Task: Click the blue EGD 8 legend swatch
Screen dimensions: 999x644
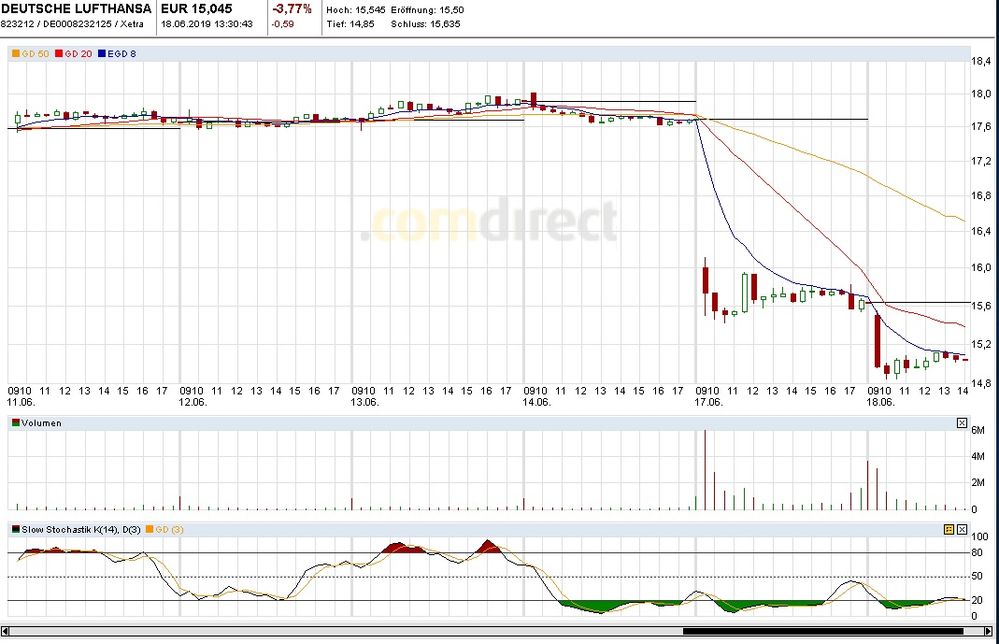Action: coord(101,54)
